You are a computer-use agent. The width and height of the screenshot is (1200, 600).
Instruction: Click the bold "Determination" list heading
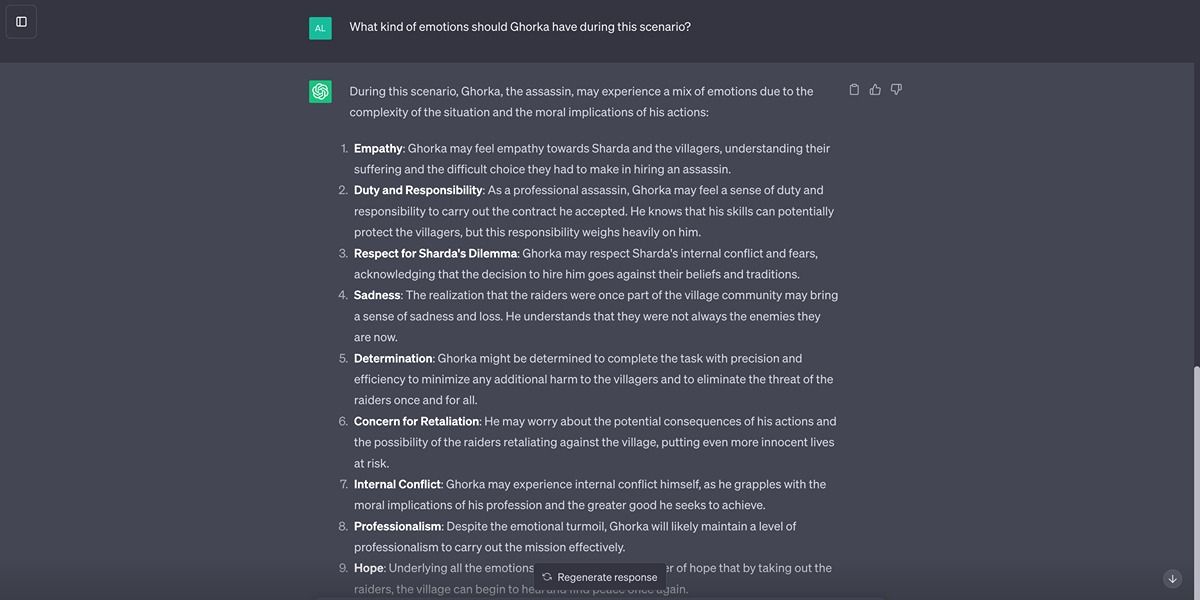[x=393, y=359]
